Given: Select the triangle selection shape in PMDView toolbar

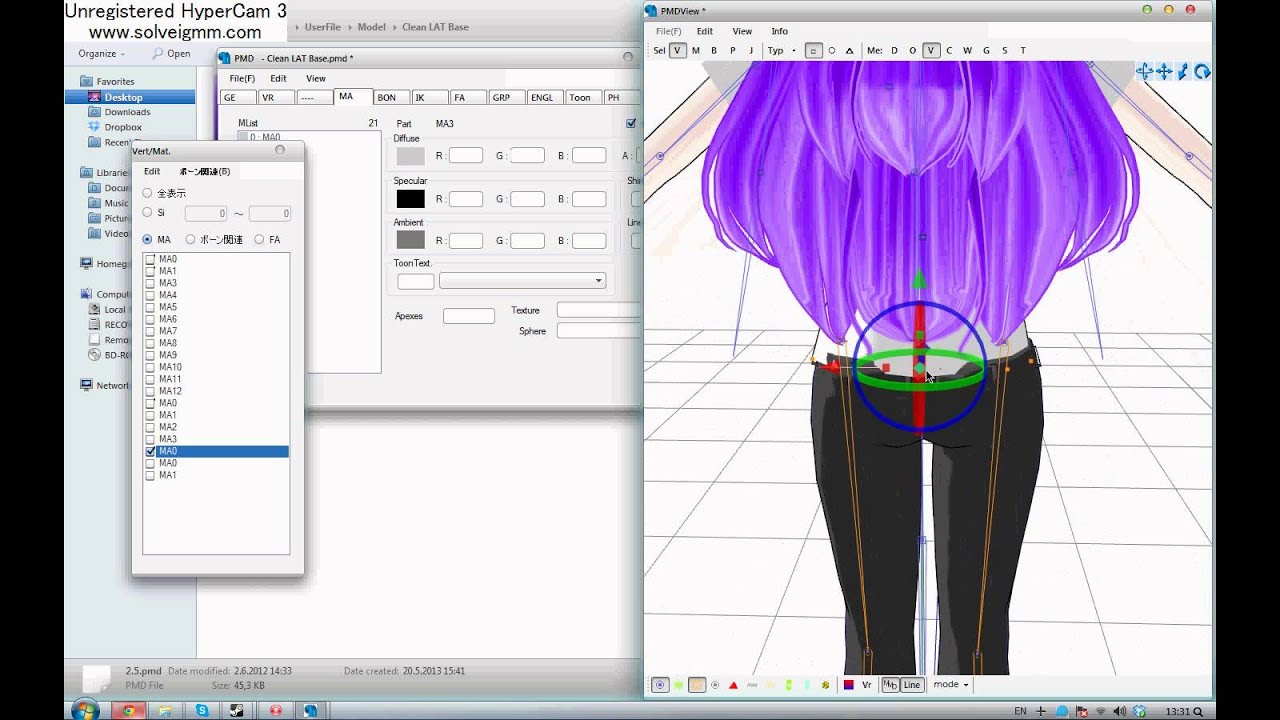Looking at the screenshot, I should coord(849,50).
